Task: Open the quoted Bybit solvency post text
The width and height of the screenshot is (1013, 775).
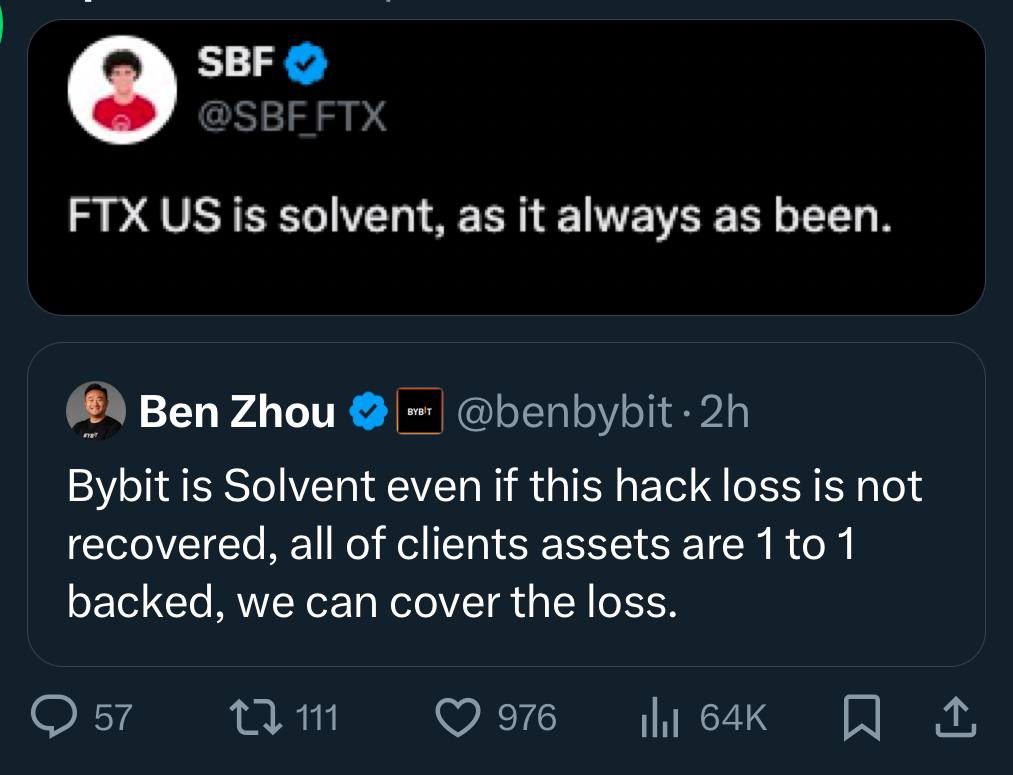Action: (x=494, y=543)
